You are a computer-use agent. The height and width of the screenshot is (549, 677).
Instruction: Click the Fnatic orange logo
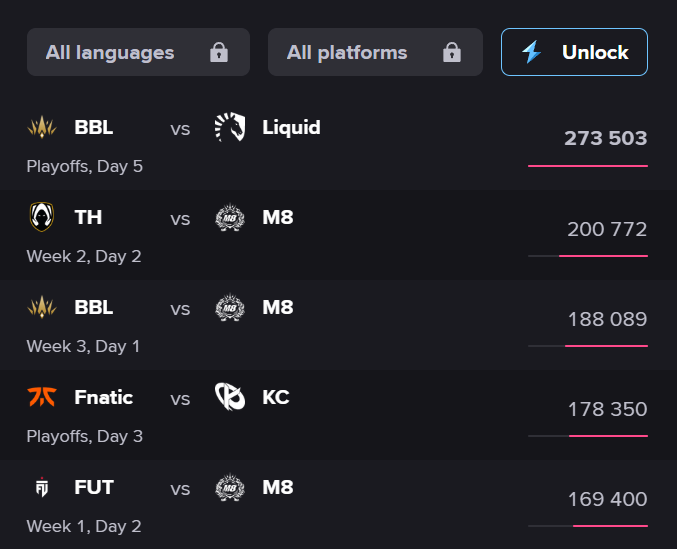[x=42, y=397]
